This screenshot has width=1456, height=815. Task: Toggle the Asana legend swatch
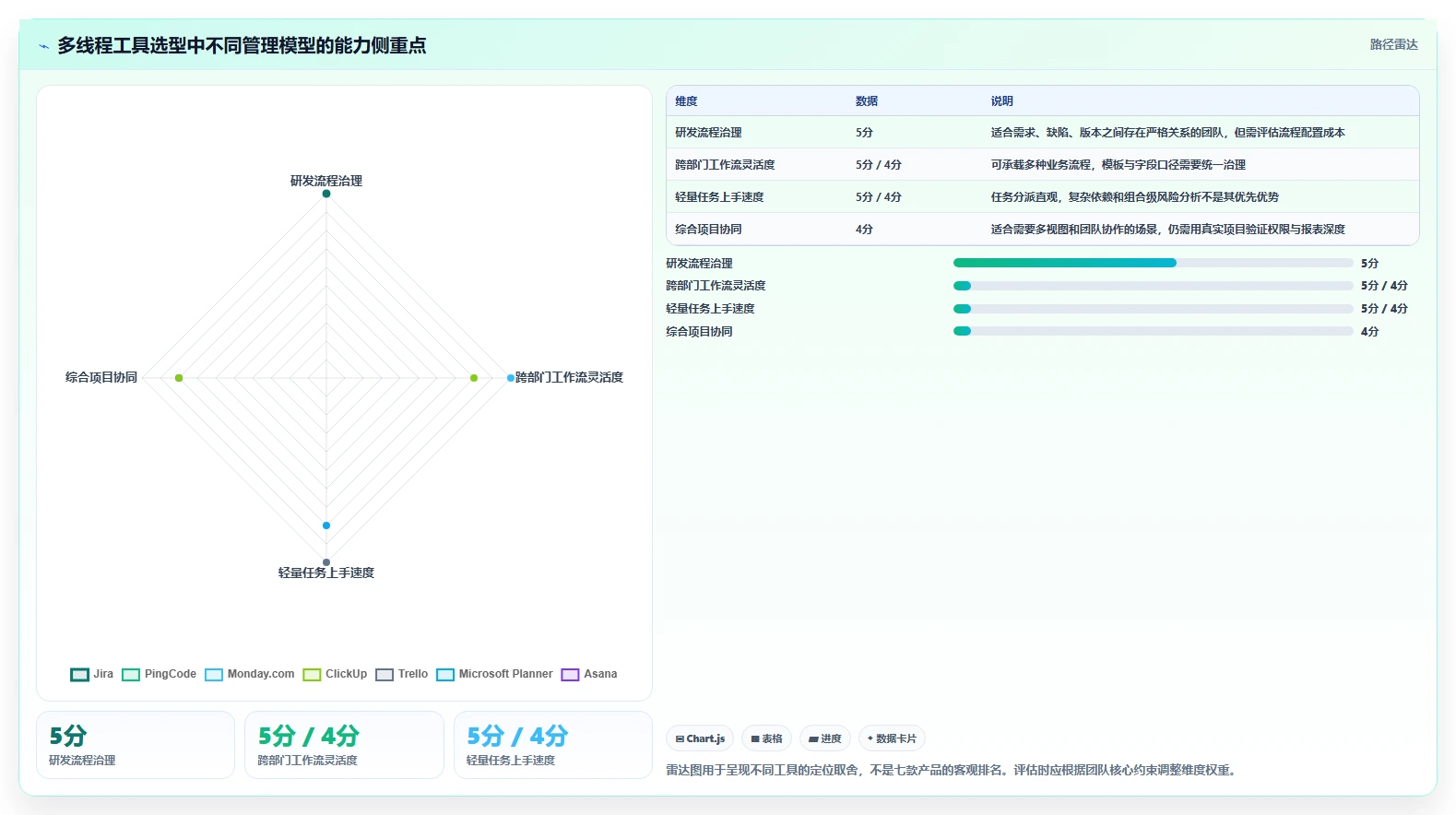(570, 675)
